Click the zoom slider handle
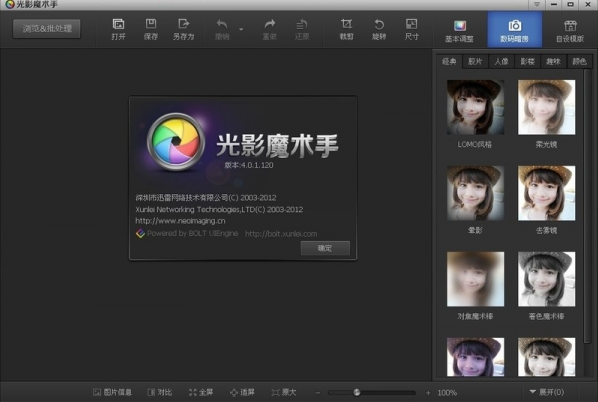The image size is (598, 402). [357, 392]
